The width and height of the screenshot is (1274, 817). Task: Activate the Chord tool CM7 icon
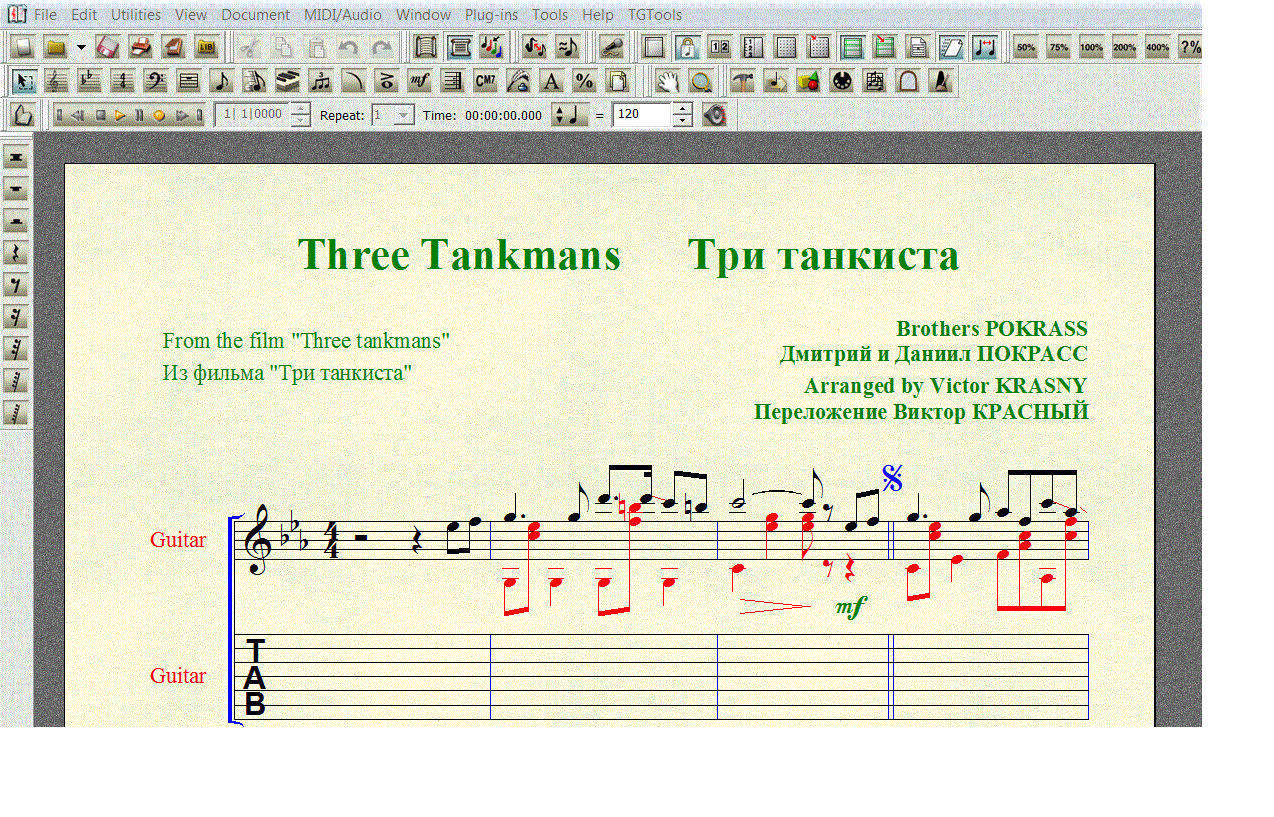click(x=485, y=81)
